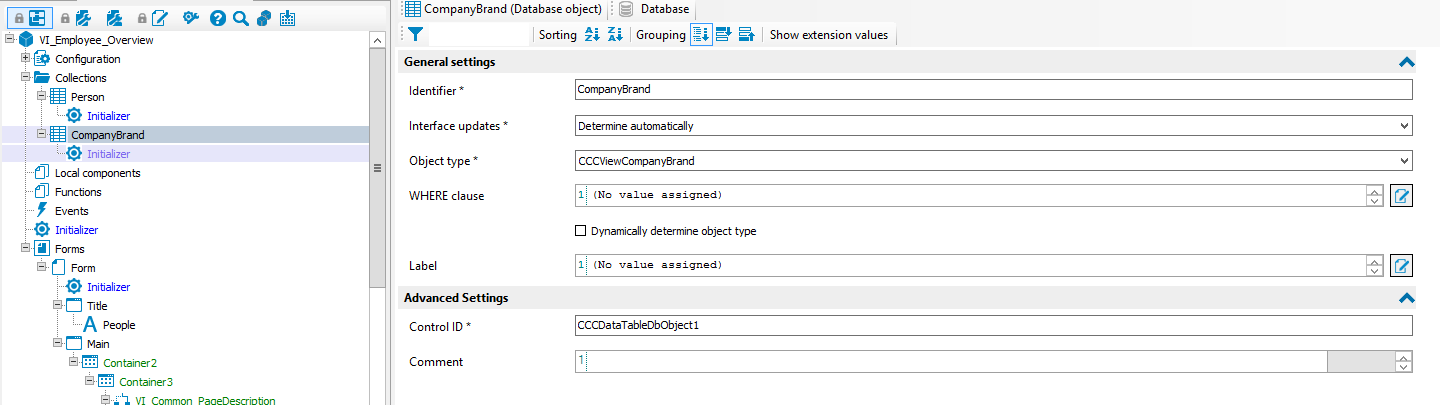Screen dimensions: 1440x405
Task: Enable Dynamically determine object type
Action: (x=581, y=231)
